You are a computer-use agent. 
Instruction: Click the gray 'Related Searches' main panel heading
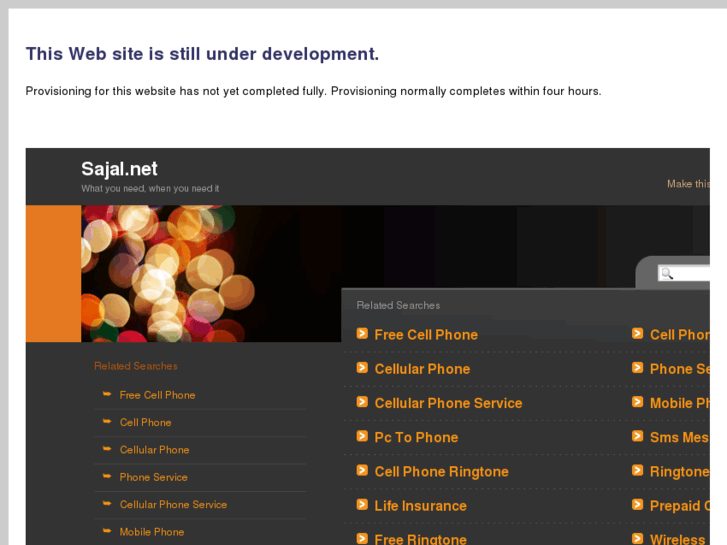pos(398,305)
